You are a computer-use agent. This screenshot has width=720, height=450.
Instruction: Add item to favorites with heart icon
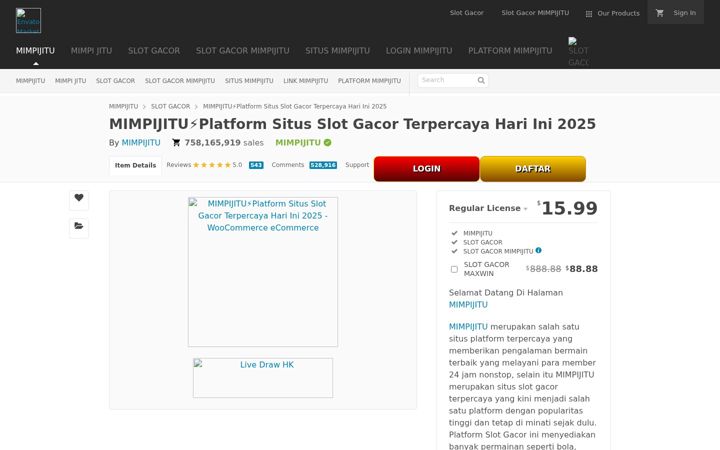pos(79,198)
